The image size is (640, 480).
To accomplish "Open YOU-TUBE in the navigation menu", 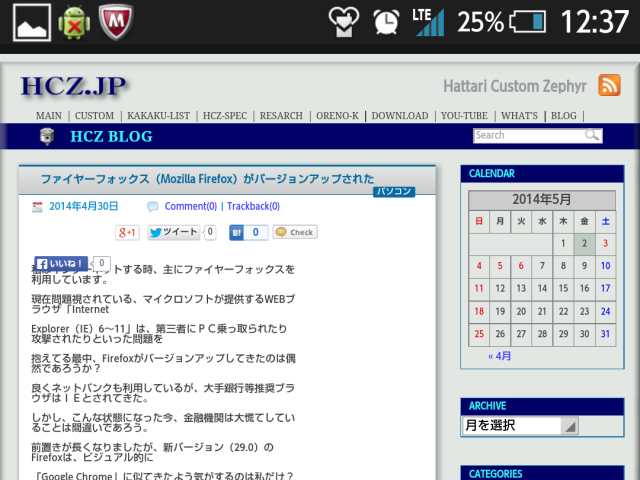I will pyautogui.click(x=464, y=116).
